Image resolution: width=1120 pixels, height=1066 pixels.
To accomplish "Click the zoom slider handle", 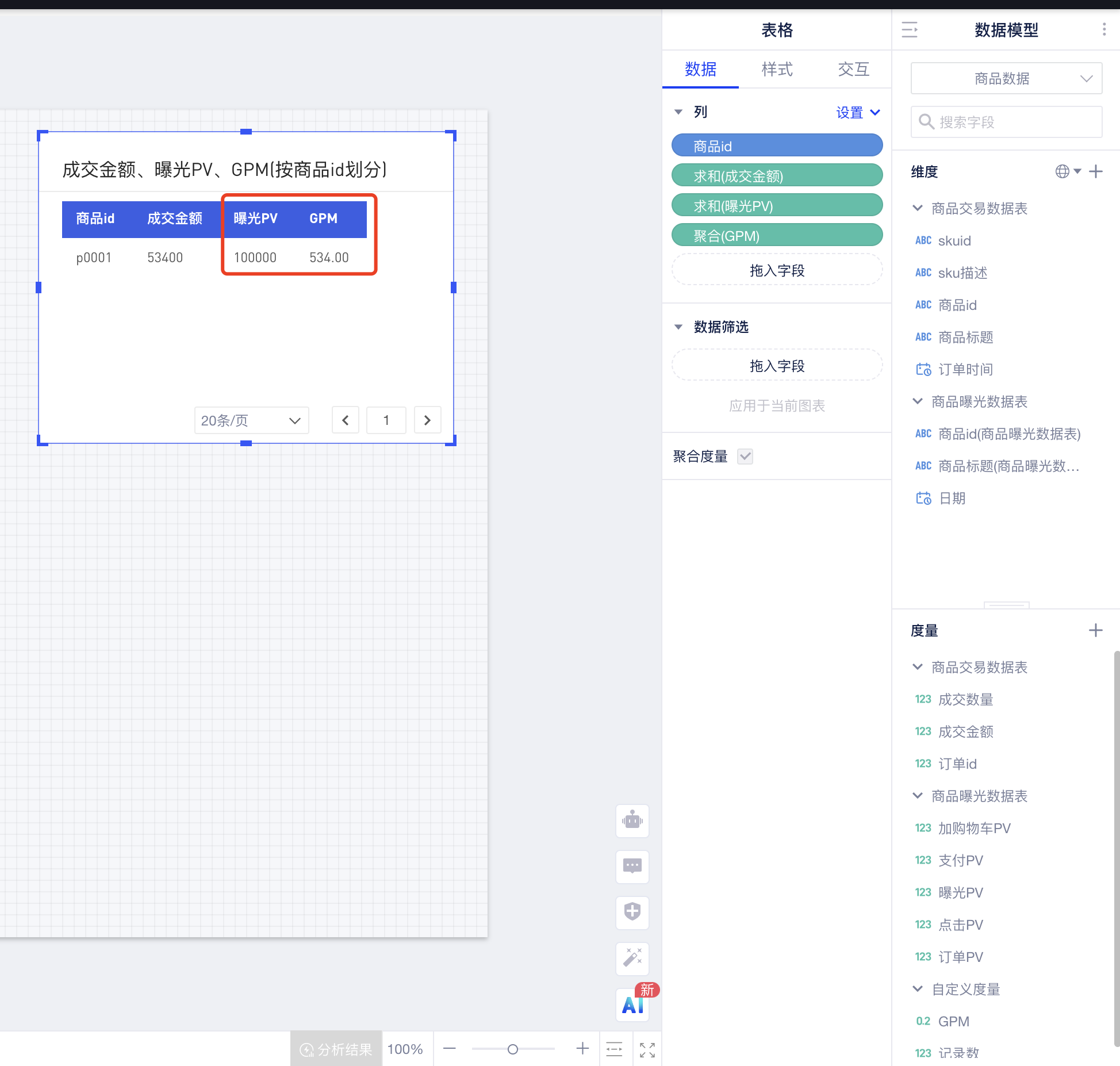I will (x=512, y=1049).
